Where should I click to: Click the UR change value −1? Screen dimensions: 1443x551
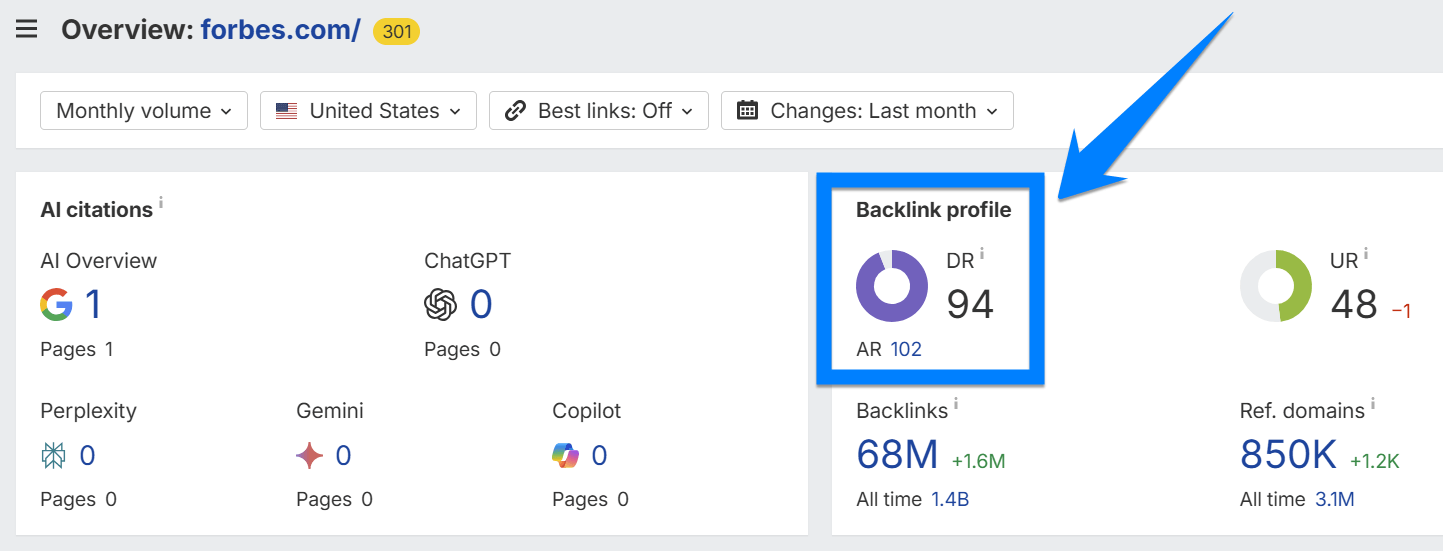pos(1401,312)
